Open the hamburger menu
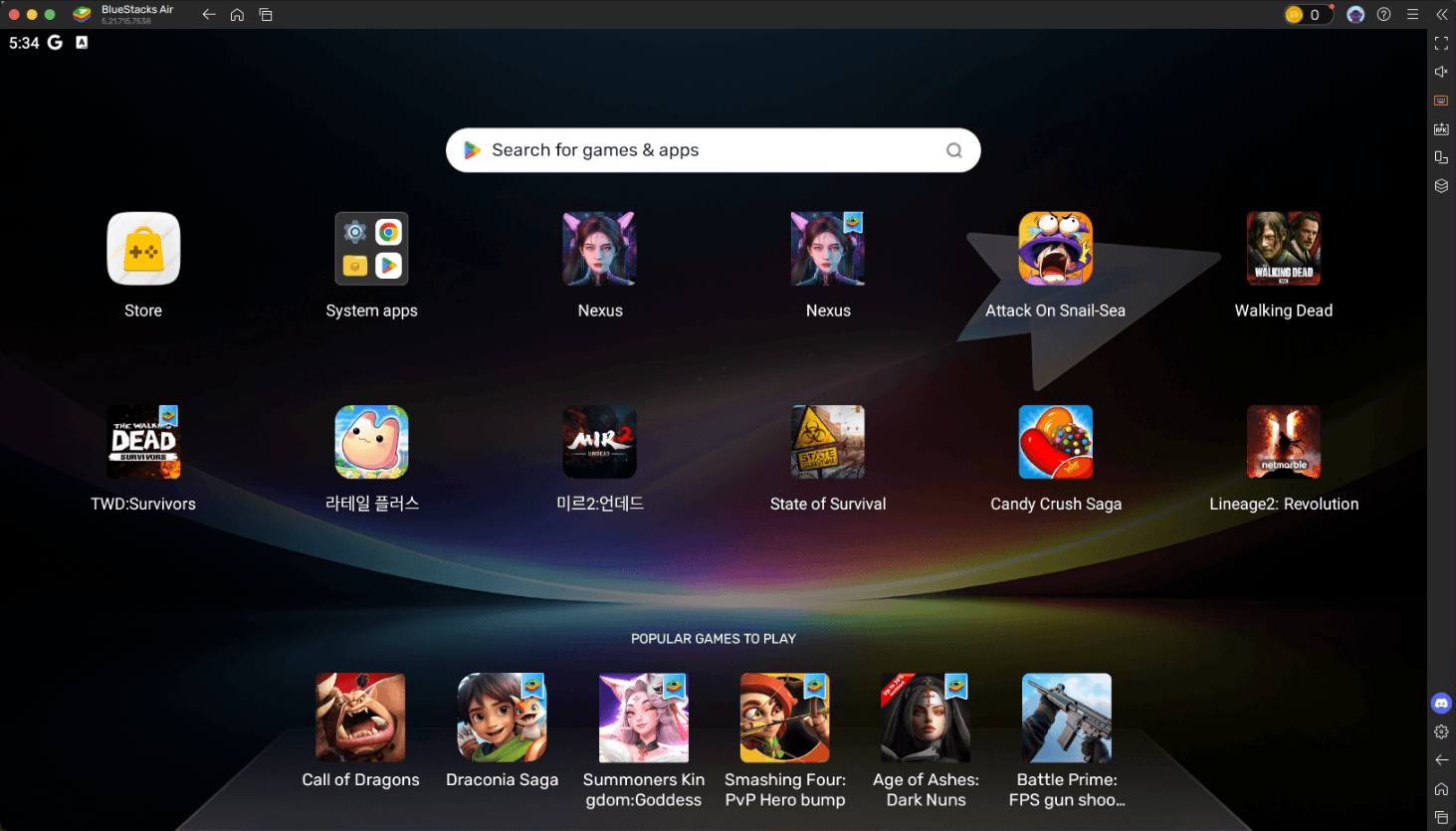 (1412, 14)
